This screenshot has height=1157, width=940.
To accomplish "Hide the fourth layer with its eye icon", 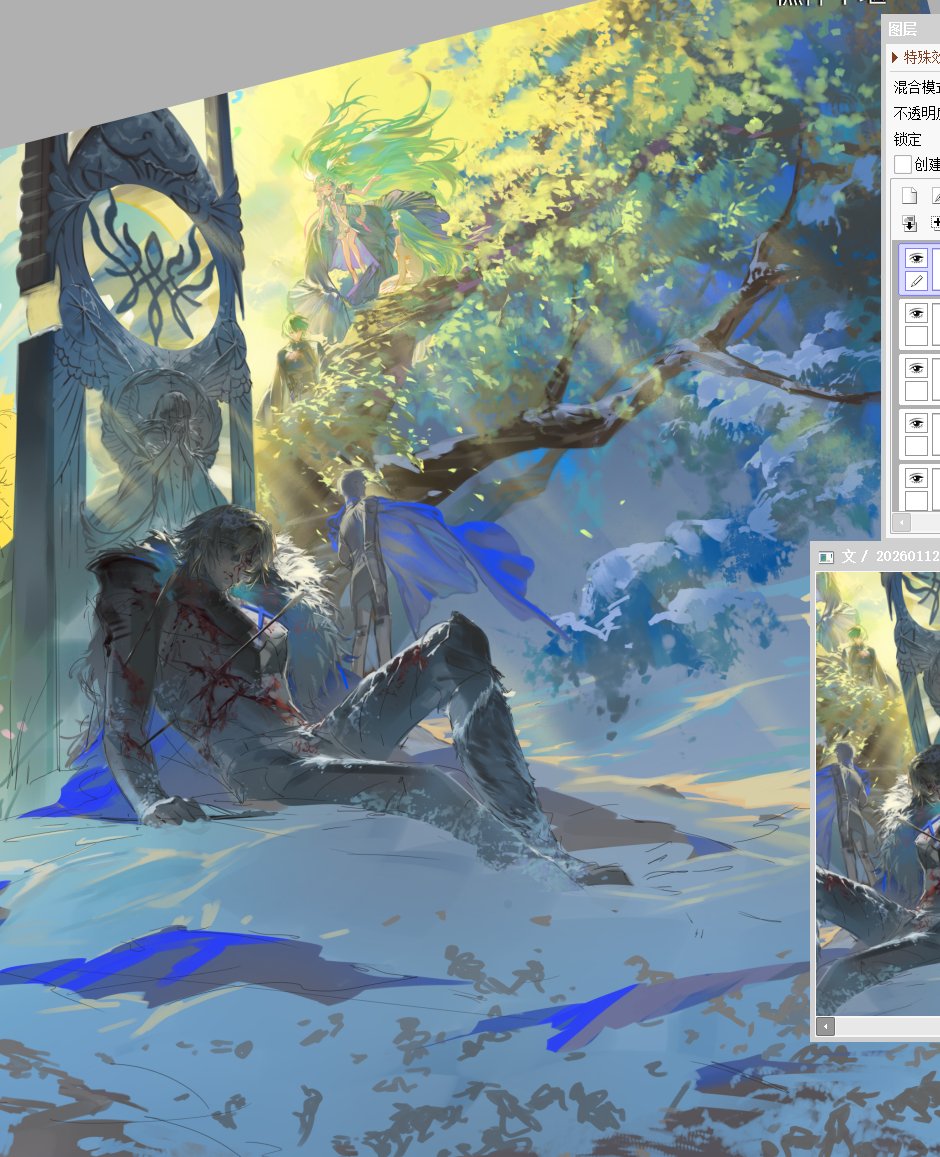I will pos(916,424).
